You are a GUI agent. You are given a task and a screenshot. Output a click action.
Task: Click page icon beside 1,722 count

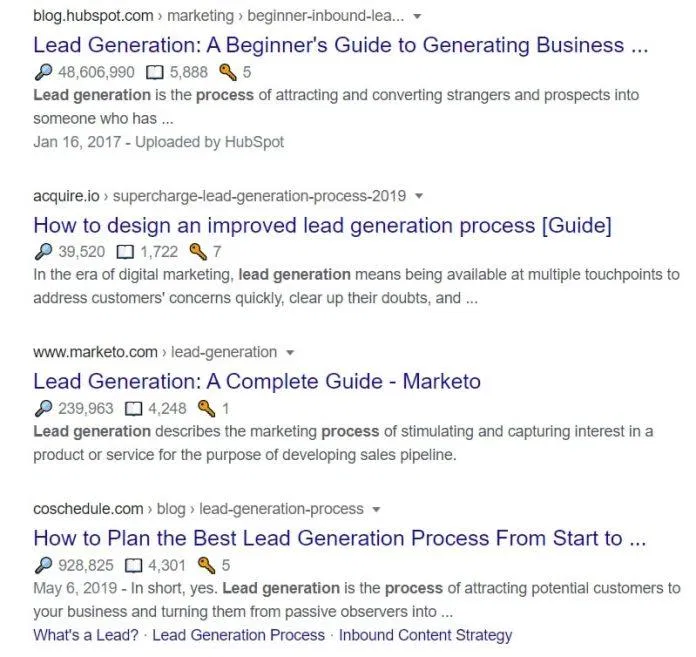[x=124, y=251]
